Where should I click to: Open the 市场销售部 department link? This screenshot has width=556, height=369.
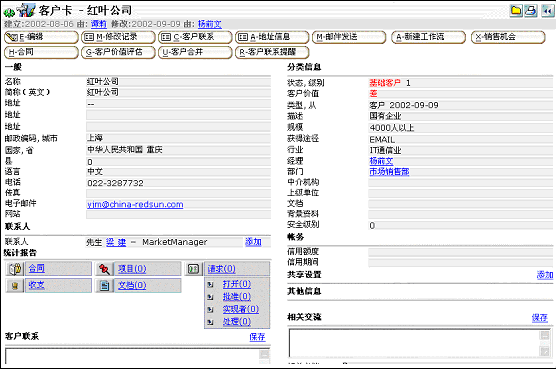(389, 172)
